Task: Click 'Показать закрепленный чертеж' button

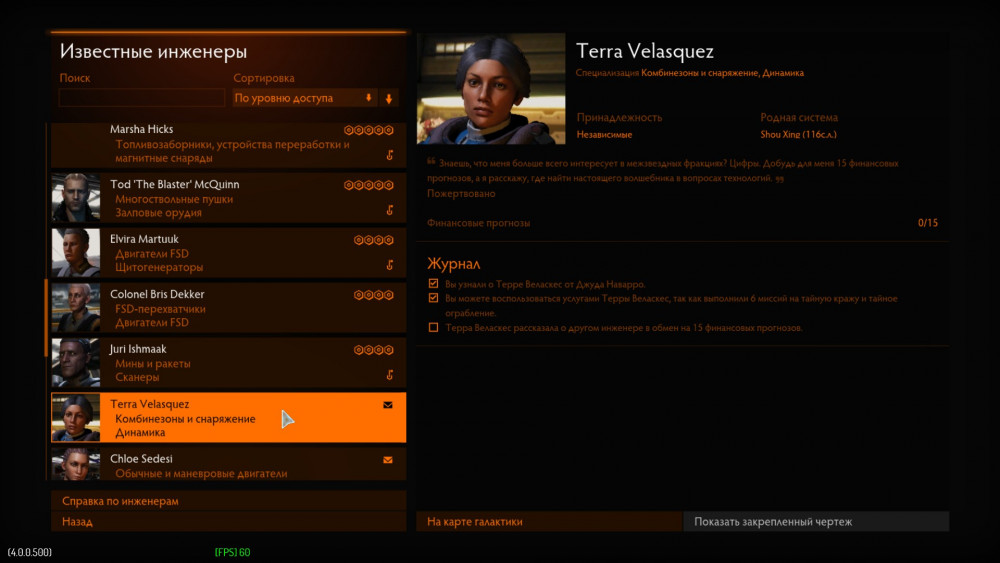Action: tap(816, 522)
